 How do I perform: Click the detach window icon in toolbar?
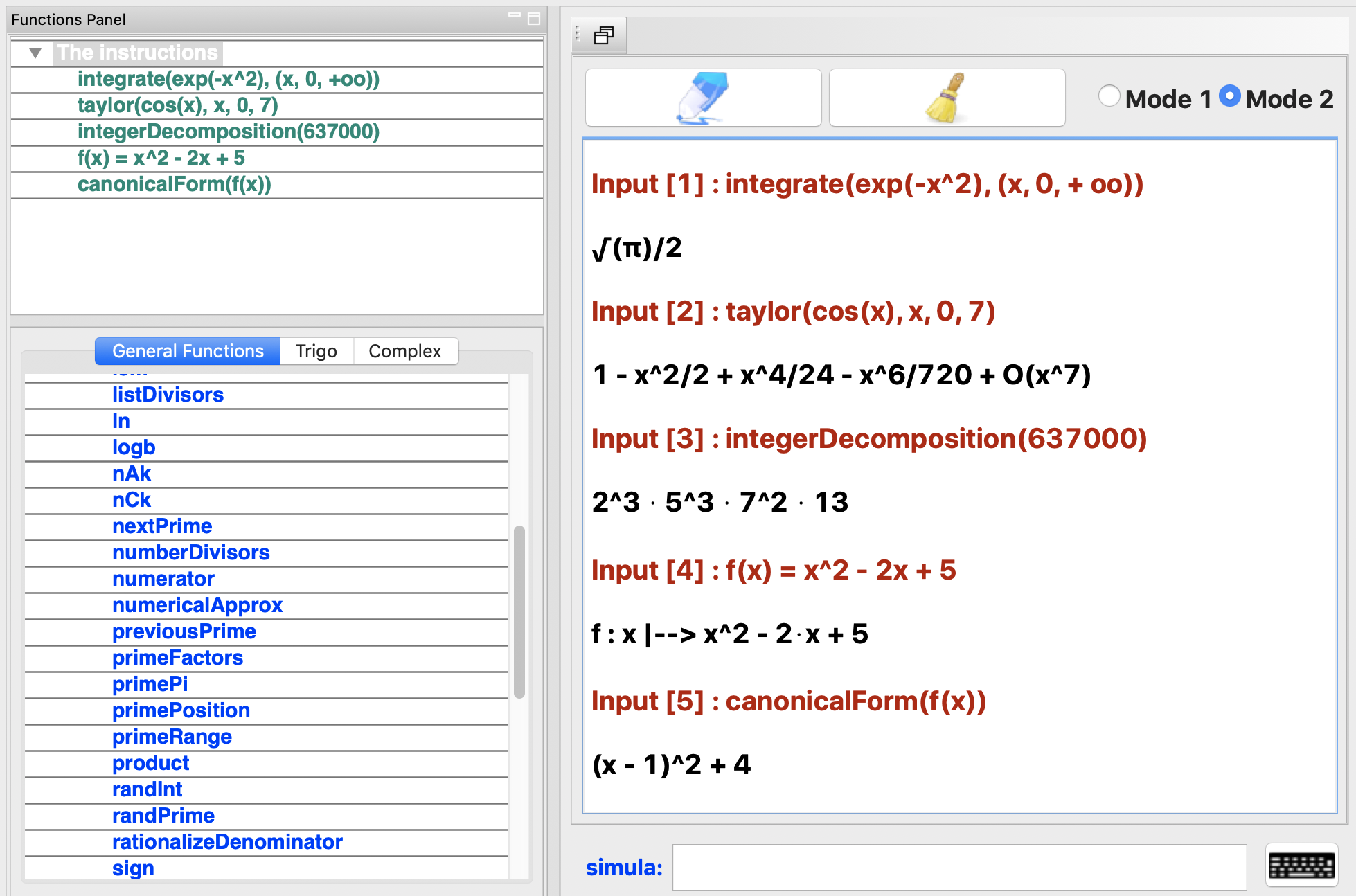604,35
